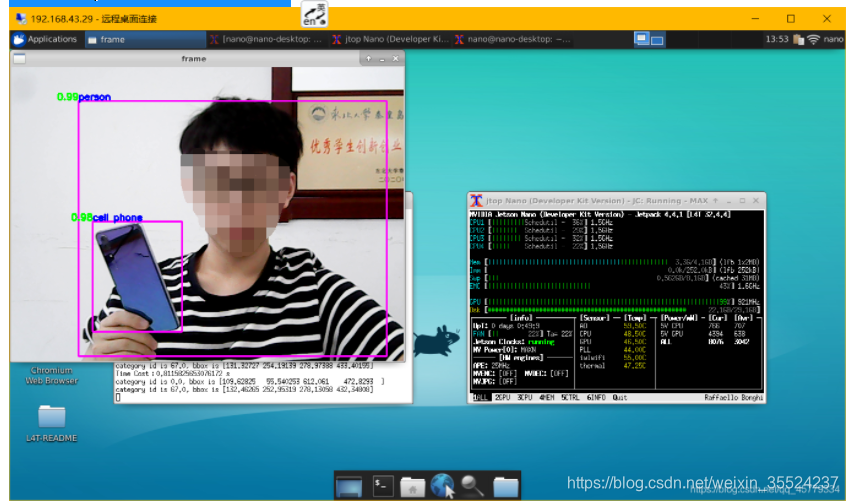Click the GPU 921MHz usage bar in jtop
Image resolution: width=849 pixels, height=502 pixels.
(x=615, y=302)
